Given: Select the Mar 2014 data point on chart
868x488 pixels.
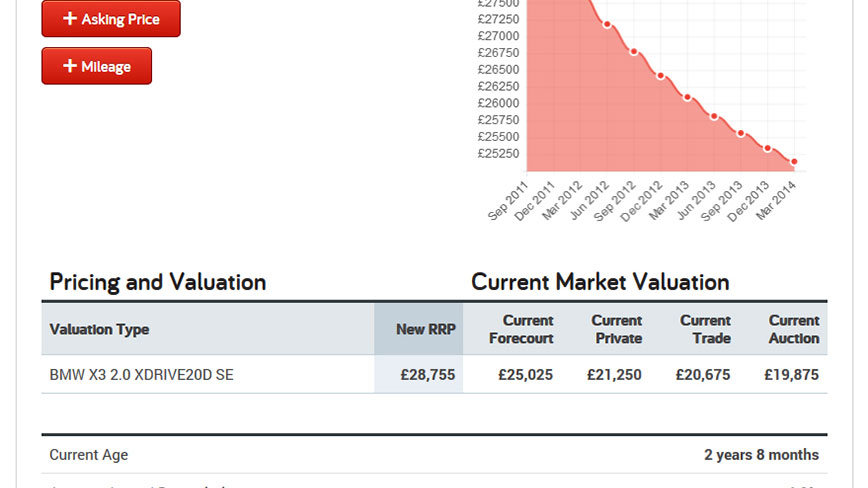Looking at the screenshot, I should click(794, 162).
